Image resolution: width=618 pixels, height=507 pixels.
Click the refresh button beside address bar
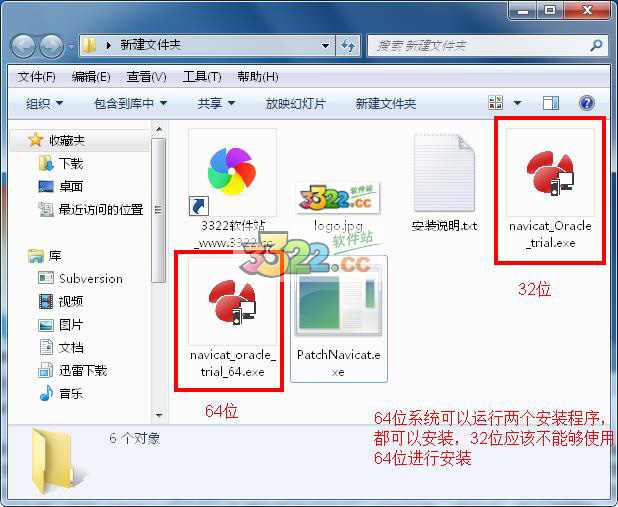click(x=348, y=46)
